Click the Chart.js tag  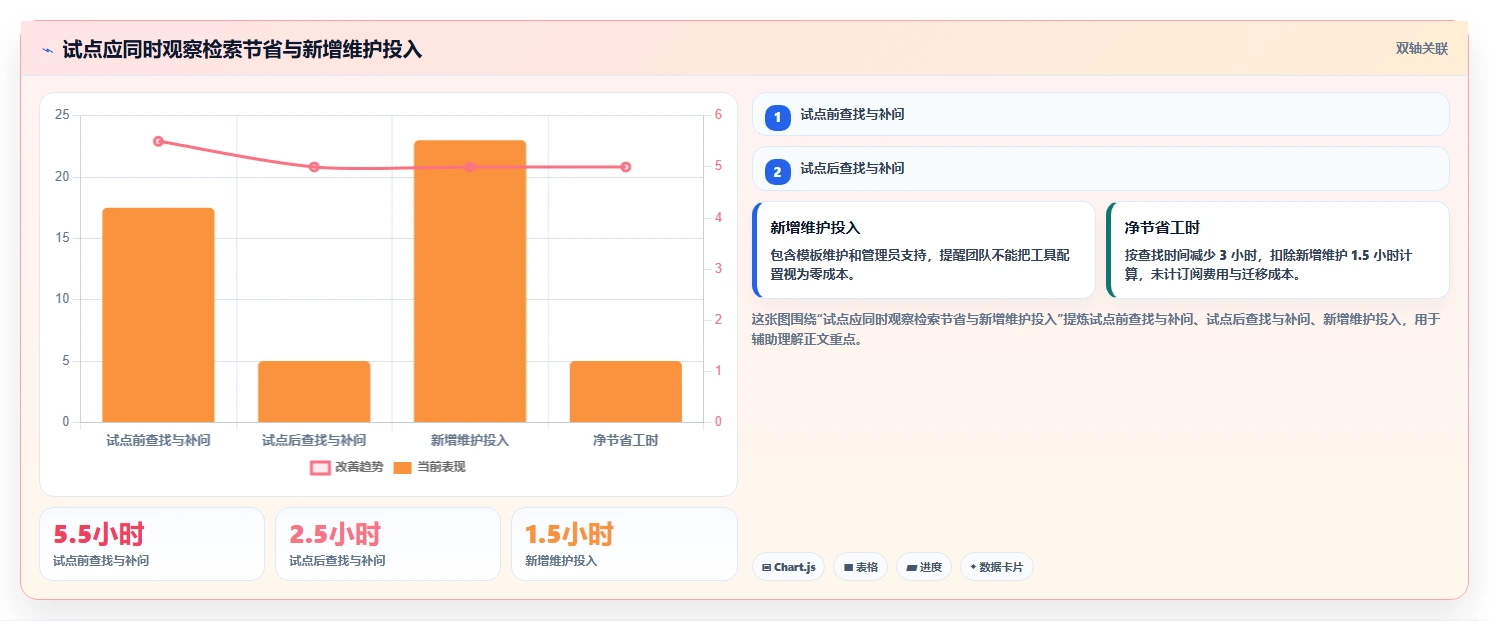click(x=788, y=567)
